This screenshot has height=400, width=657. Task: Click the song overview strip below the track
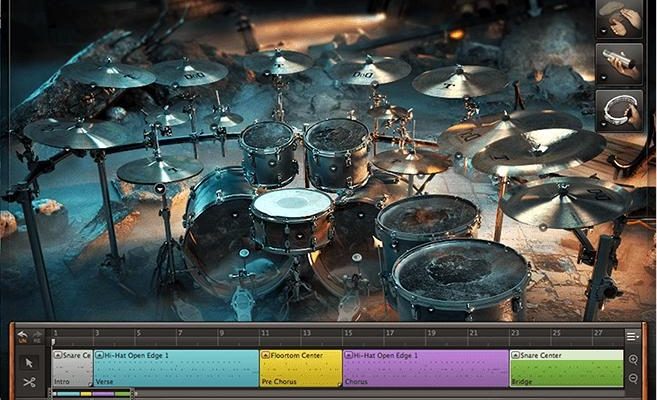coord(92,393)
